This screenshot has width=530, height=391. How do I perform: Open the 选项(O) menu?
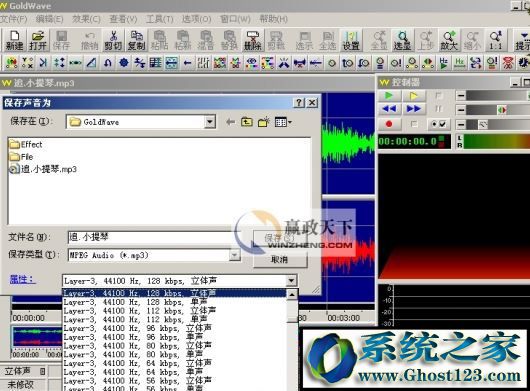196,19
